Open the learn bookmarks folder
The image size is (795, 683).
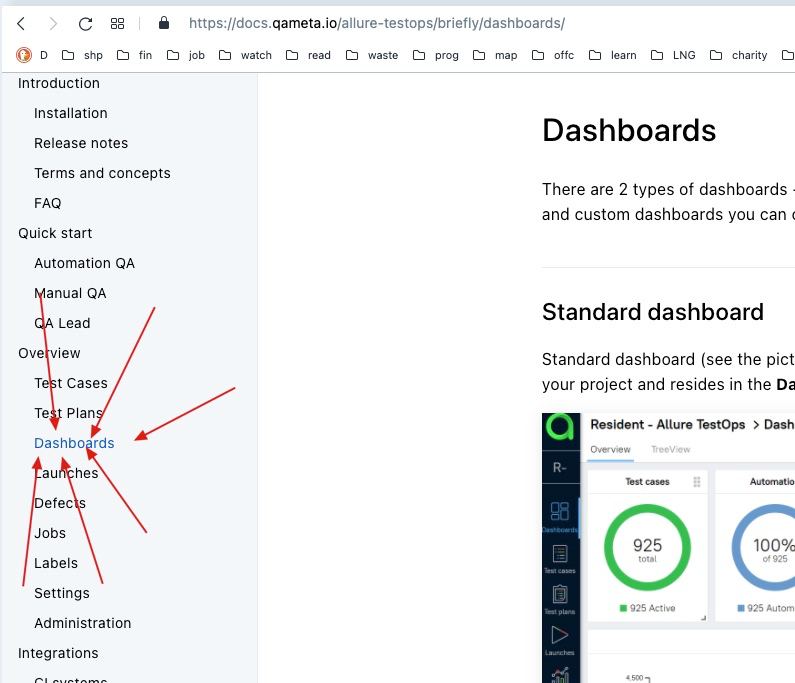tap(612, 55)
